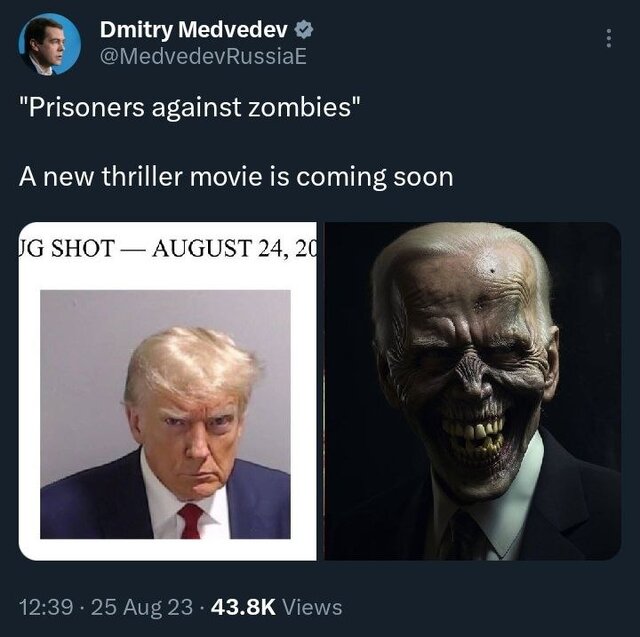The image size is (640, 637).
Task: Open the right zombie face image
Action: pyautogui.click(x=473, y=391)
